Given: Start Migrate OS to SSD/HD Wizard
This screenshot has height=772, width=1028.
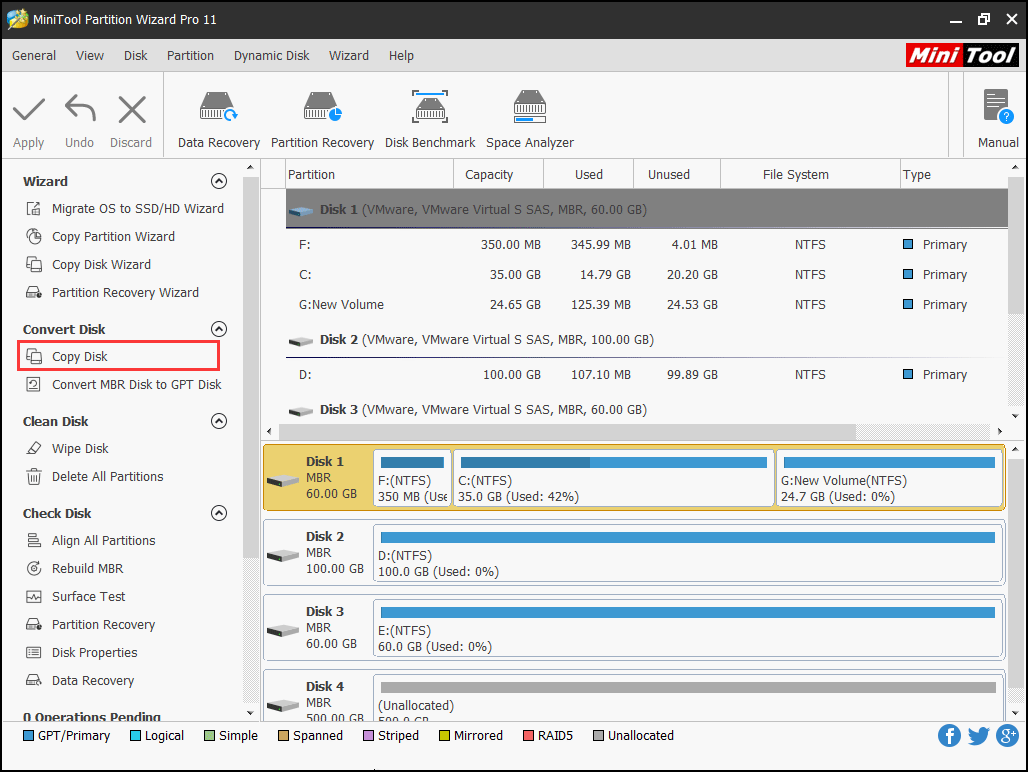Looking at the screenshot, I should (x=125, y=208).
